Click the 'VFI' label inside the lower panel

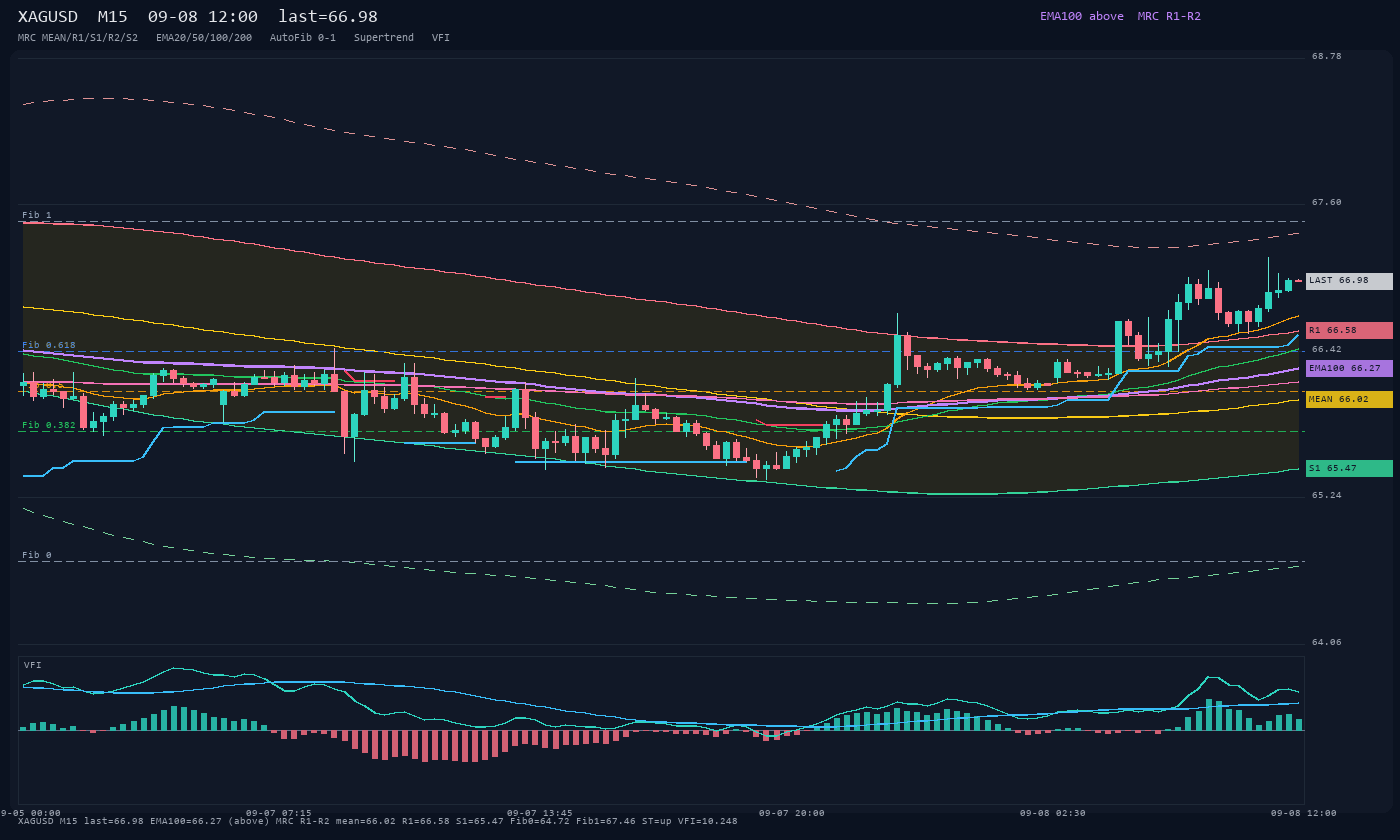(33, 665)
